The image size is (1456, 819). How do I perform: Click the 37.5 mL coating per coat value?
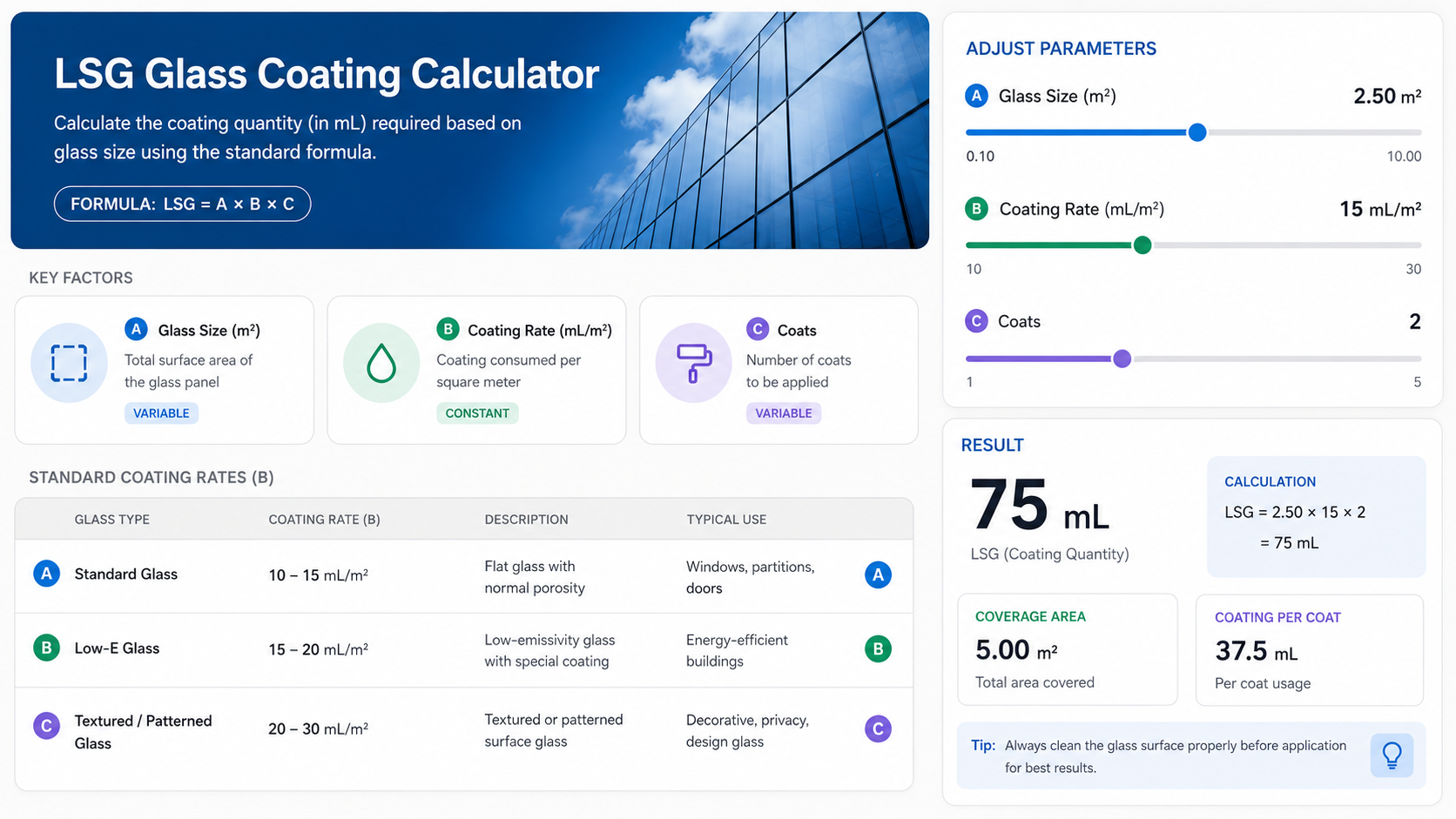point(1257,651)
